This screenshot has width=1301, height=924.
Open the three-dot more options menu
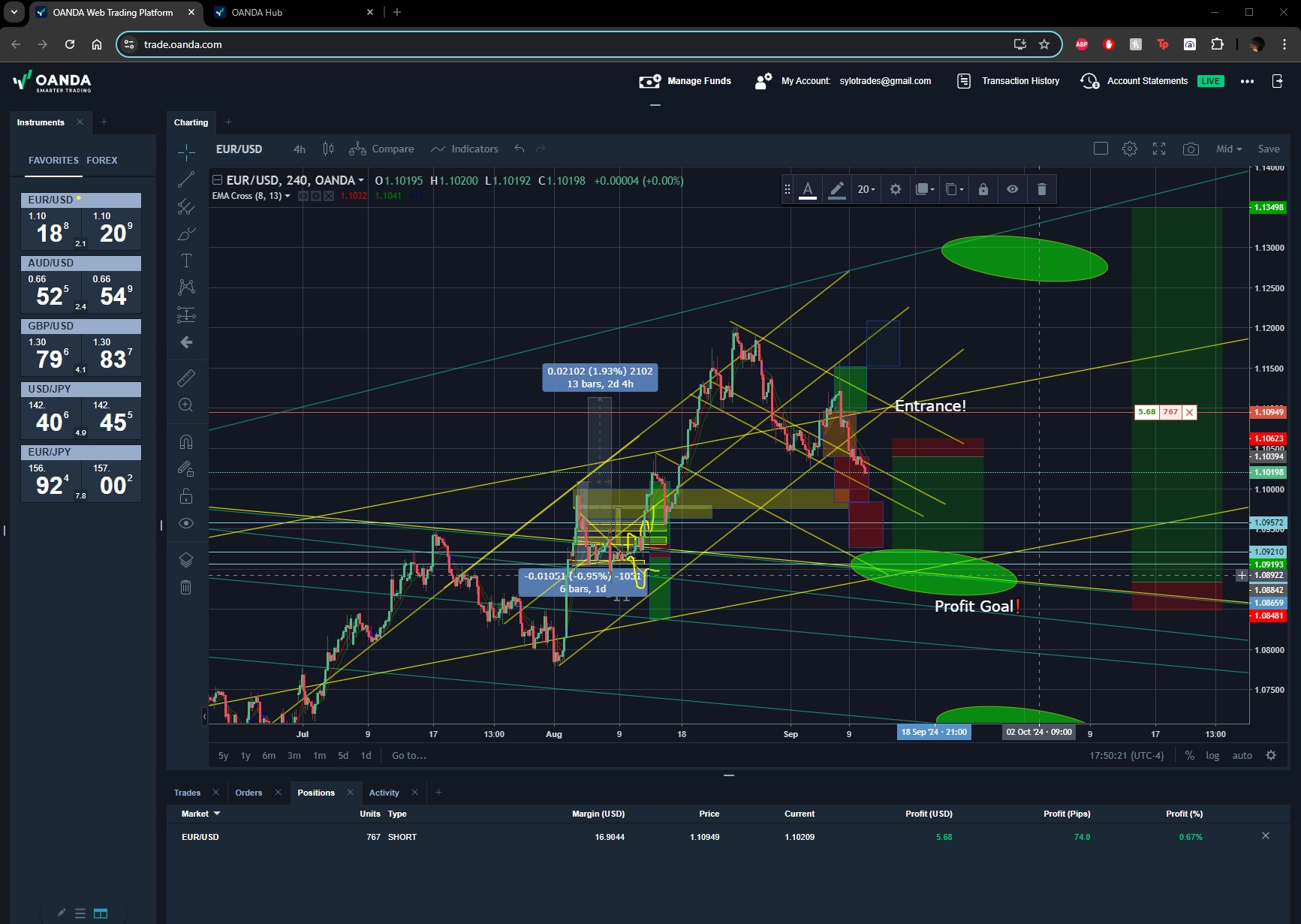(1247, 81)
